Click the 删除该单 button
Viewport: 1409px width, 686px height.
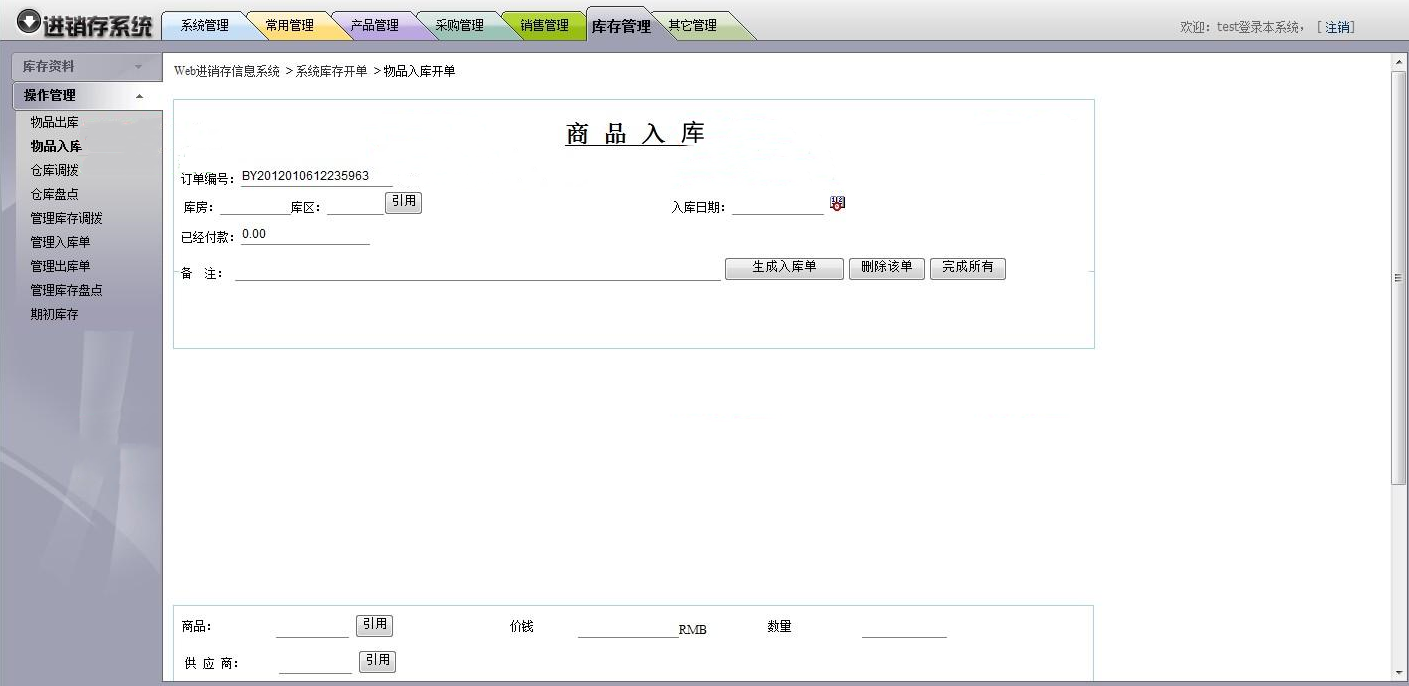[x=886, y=268]
